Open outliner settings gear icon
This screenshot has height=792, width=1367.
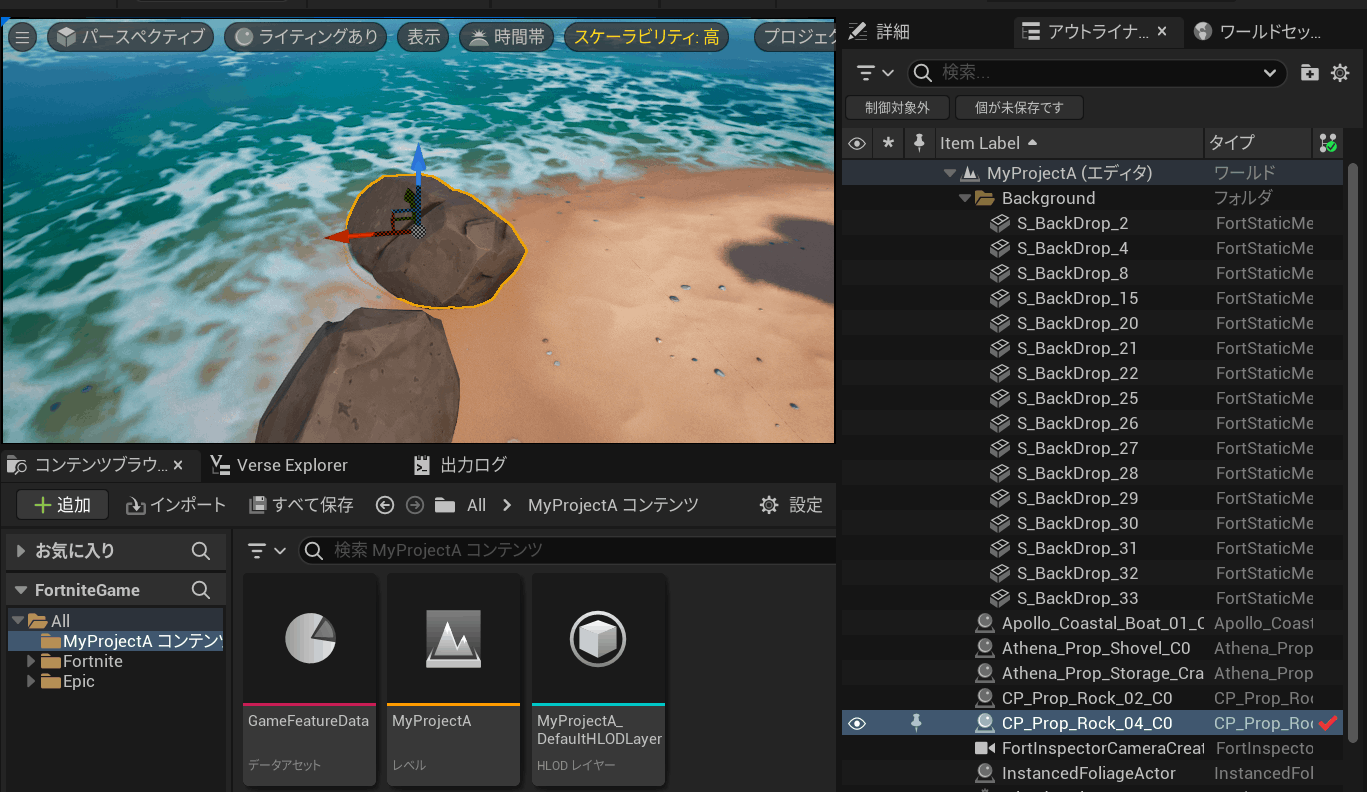coord(1340,73)
